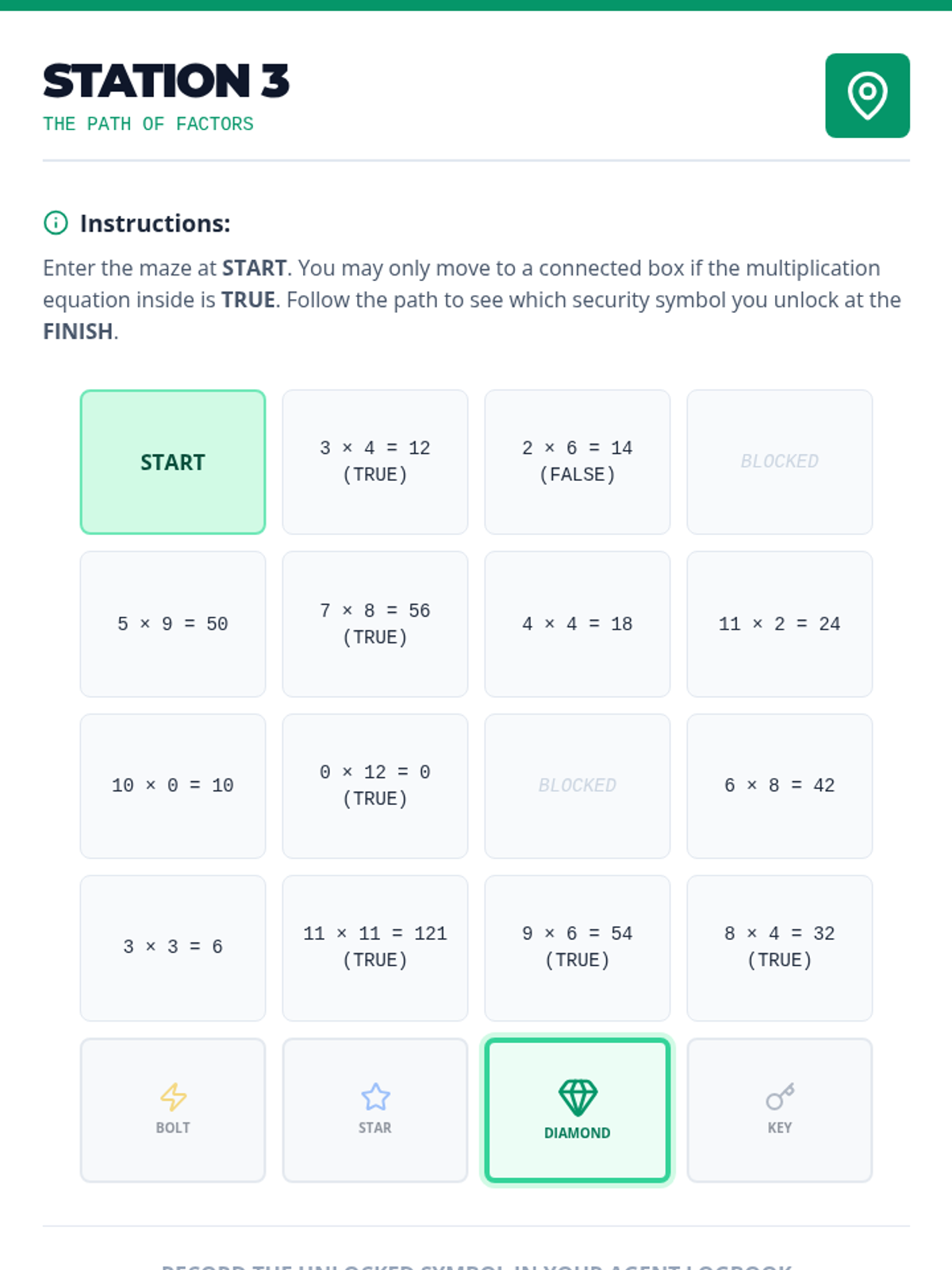Viewport: 952px width, 1270px height.
Task: Click the Instructions info icon
Action: pos(56,223)
